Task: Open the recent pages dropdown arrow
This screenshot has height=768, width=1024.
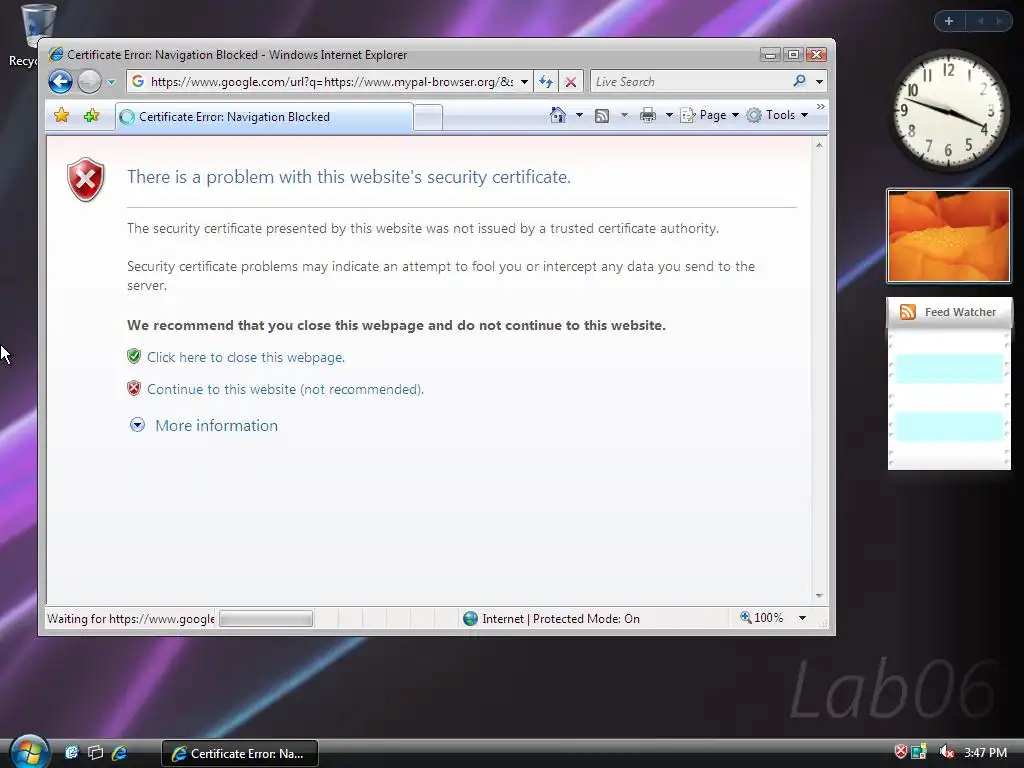Action: [x=111, y=82]
